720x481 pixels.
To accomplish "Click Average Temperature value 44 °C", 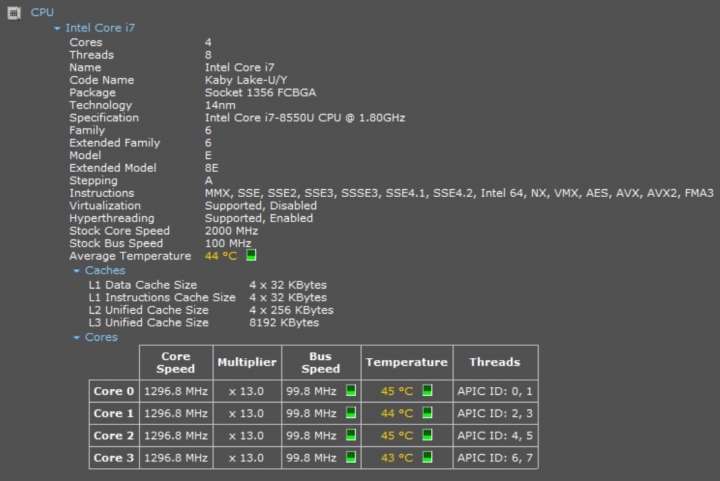I will 221,256.
